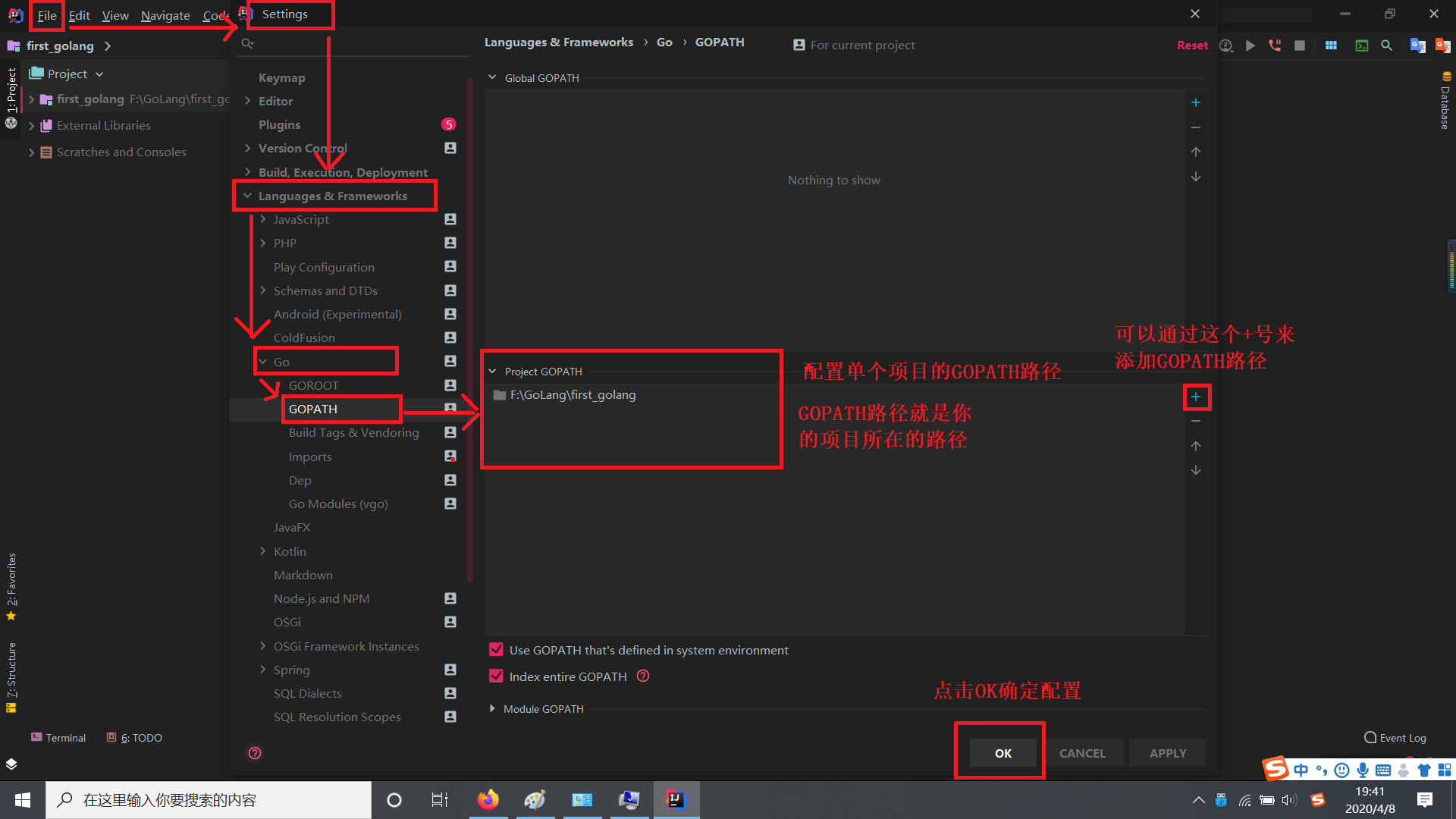The width and height of the screenshot is (1456, 819).
Task: Expand External Libraries in project tree
Action: pyautogui.click(x=31, y=126)
